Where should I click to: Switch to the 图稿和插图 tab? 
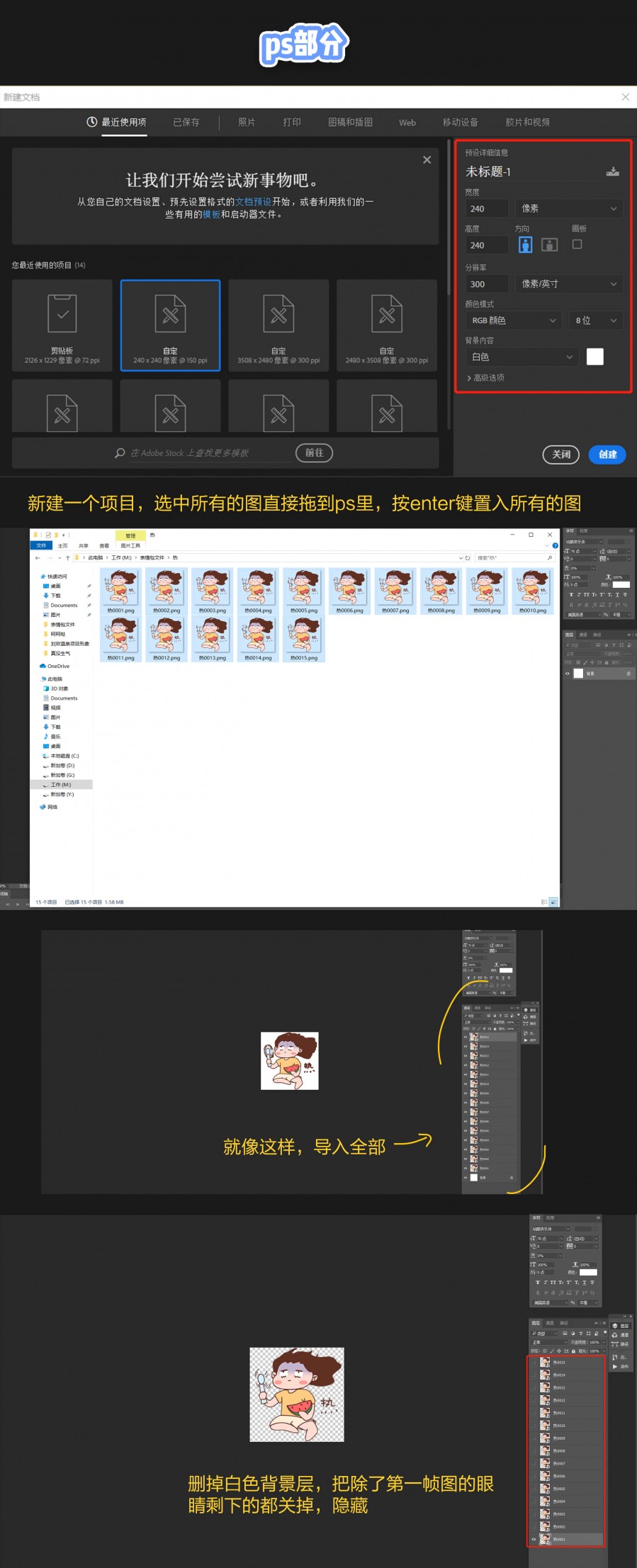(x=350, y=123)
